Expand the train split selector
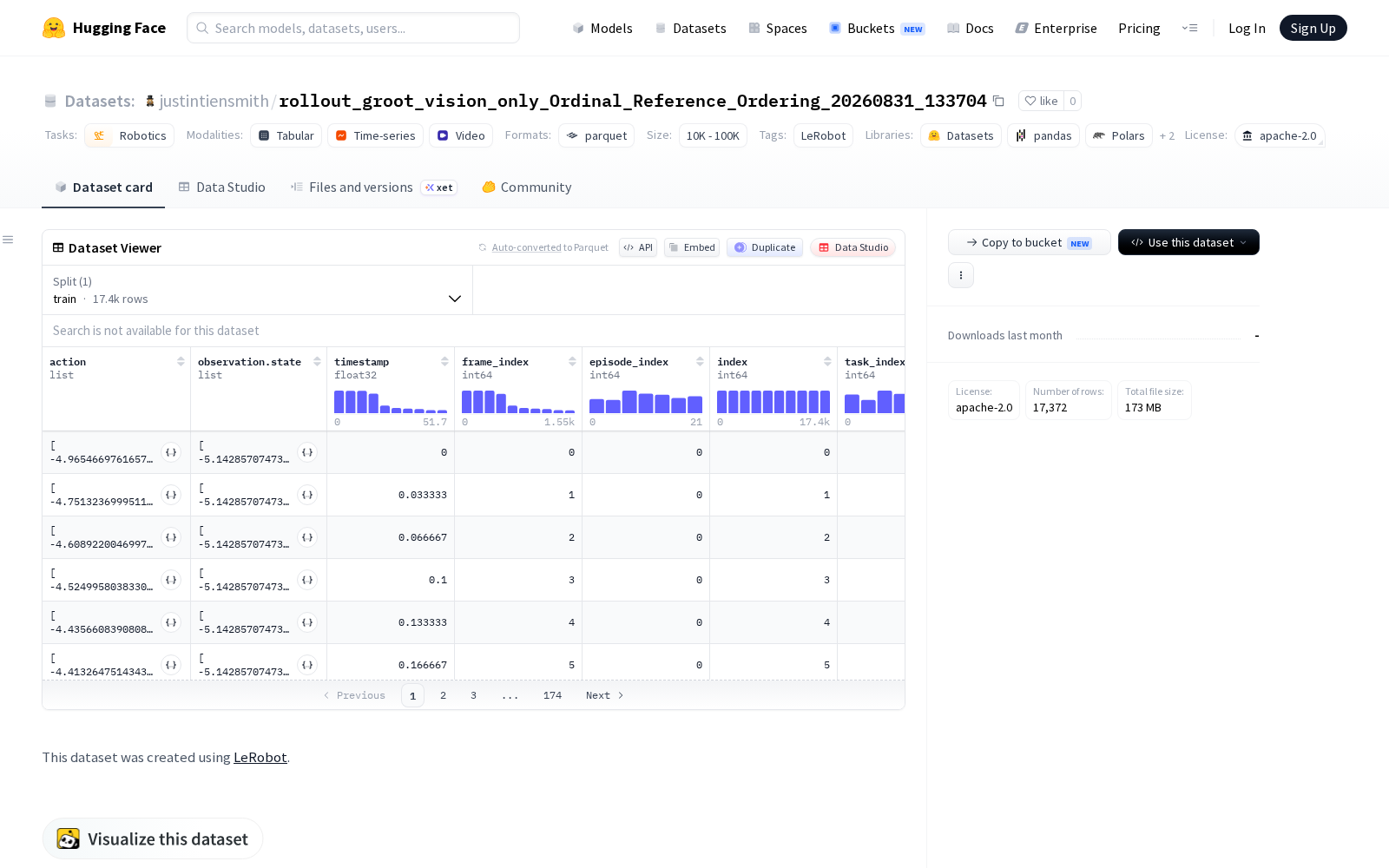This screenshot has height=868, width=1389. coord(258,290)
